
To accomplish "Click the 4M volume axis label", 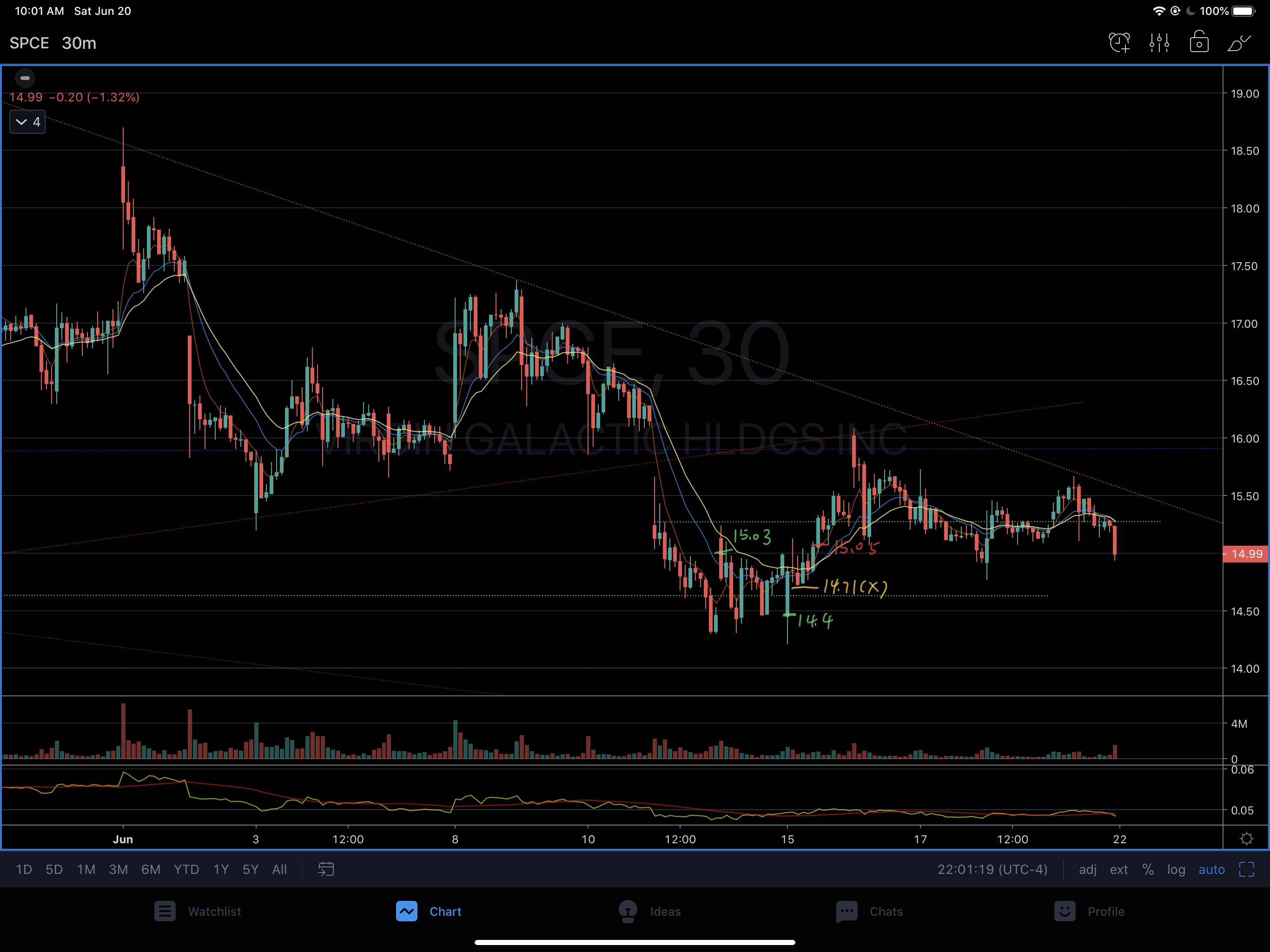I will point(1239,724).
